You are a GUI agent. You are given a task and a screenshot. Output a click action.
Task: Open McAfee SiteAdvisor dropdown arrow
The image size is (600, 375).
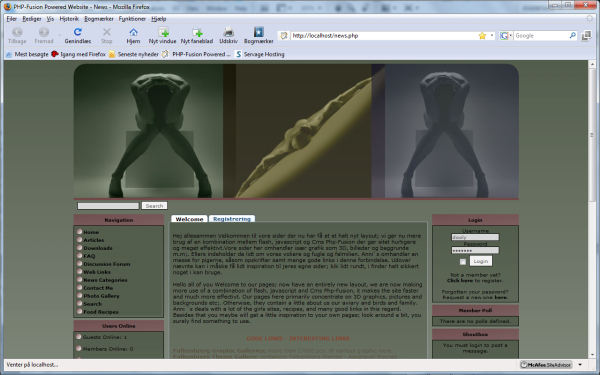[x=580, y=365]
